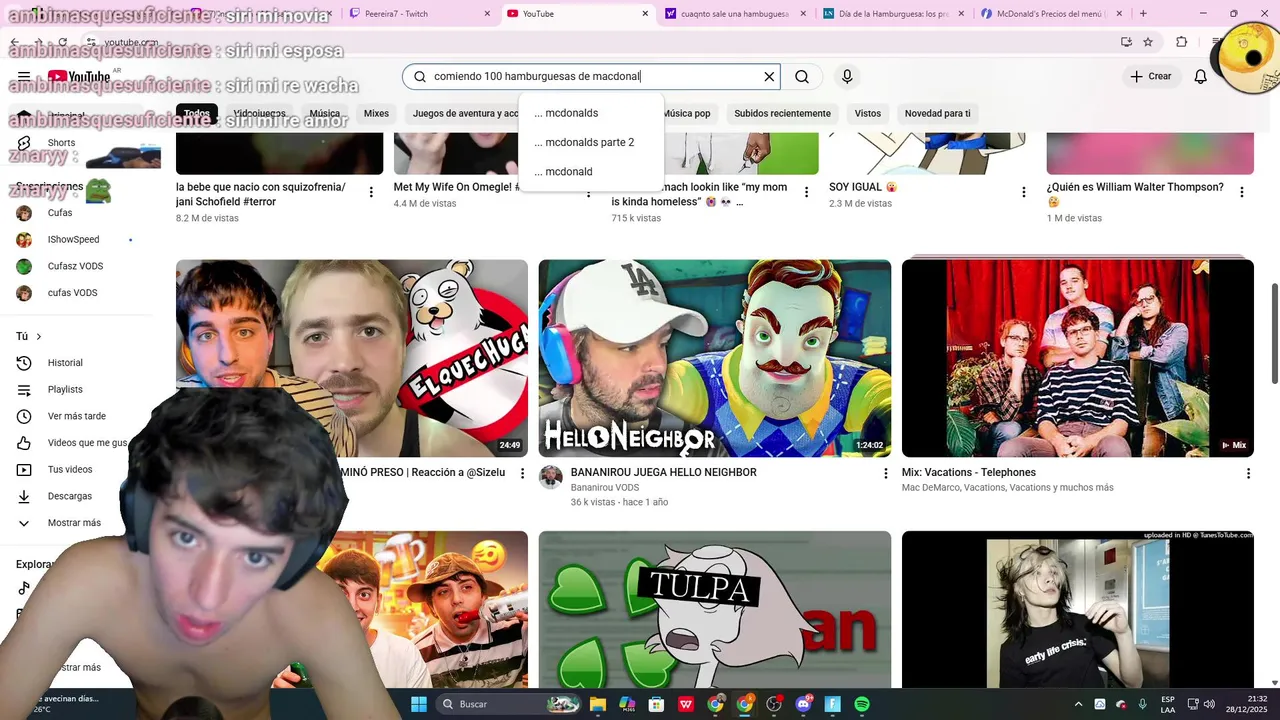Open the browser extensions puzzle icon
Screen dimensions: 1280x720
pyautogui.click(x=1182, y=42)
